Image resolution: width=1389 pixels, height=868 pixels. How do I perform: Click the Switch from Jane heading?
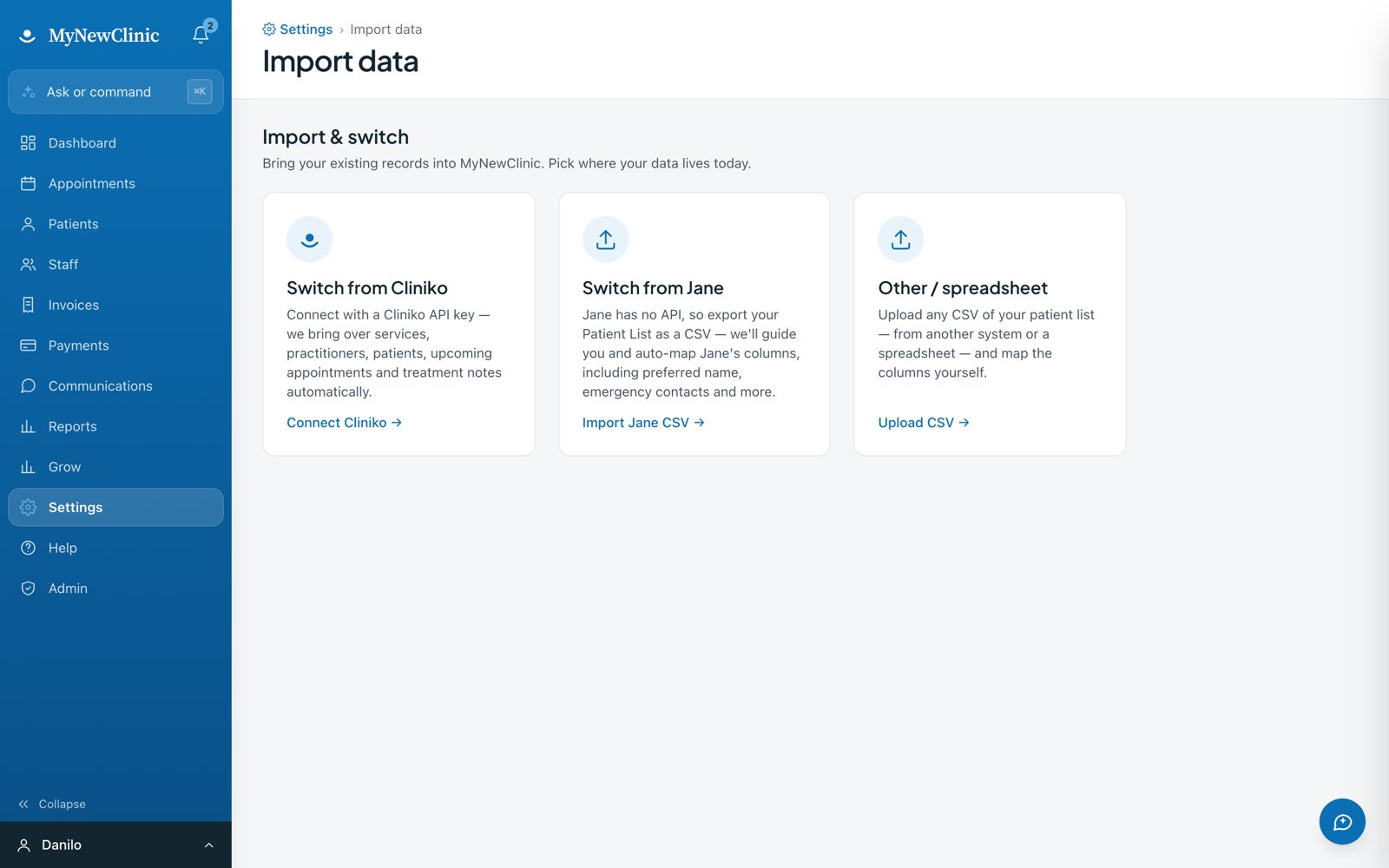(x=653, y=288)
